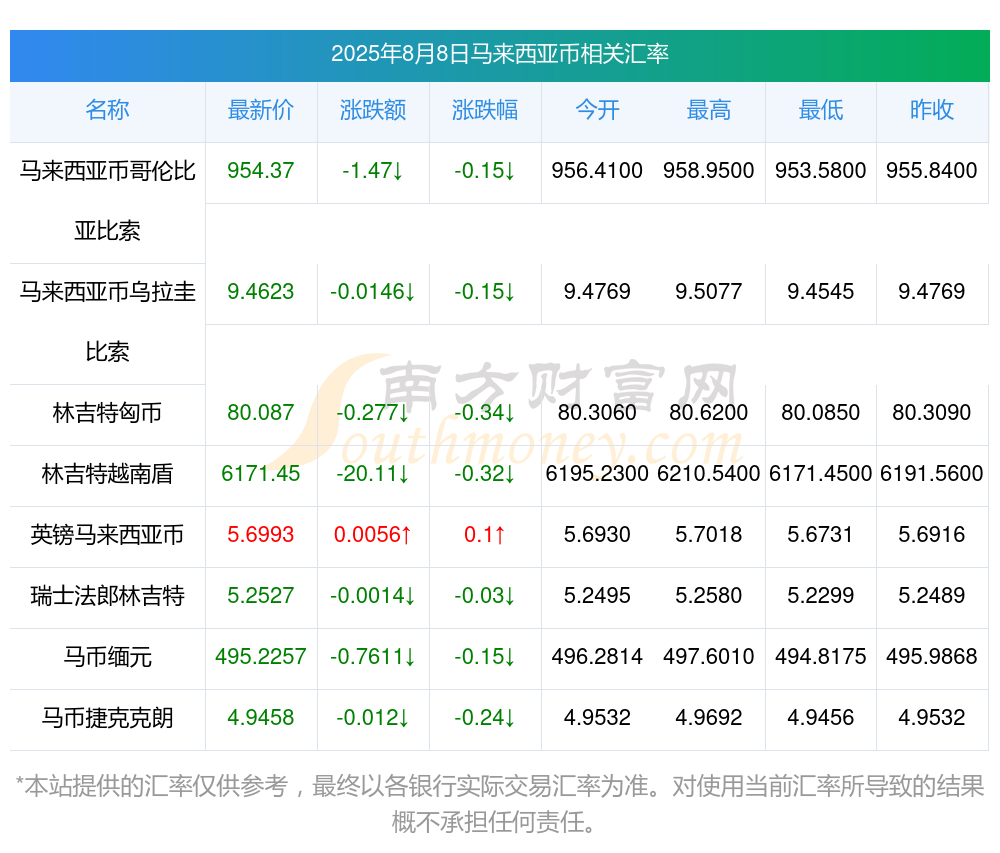Click the low value 5.2299
The image size is (1000, 853).
[821, 595]
